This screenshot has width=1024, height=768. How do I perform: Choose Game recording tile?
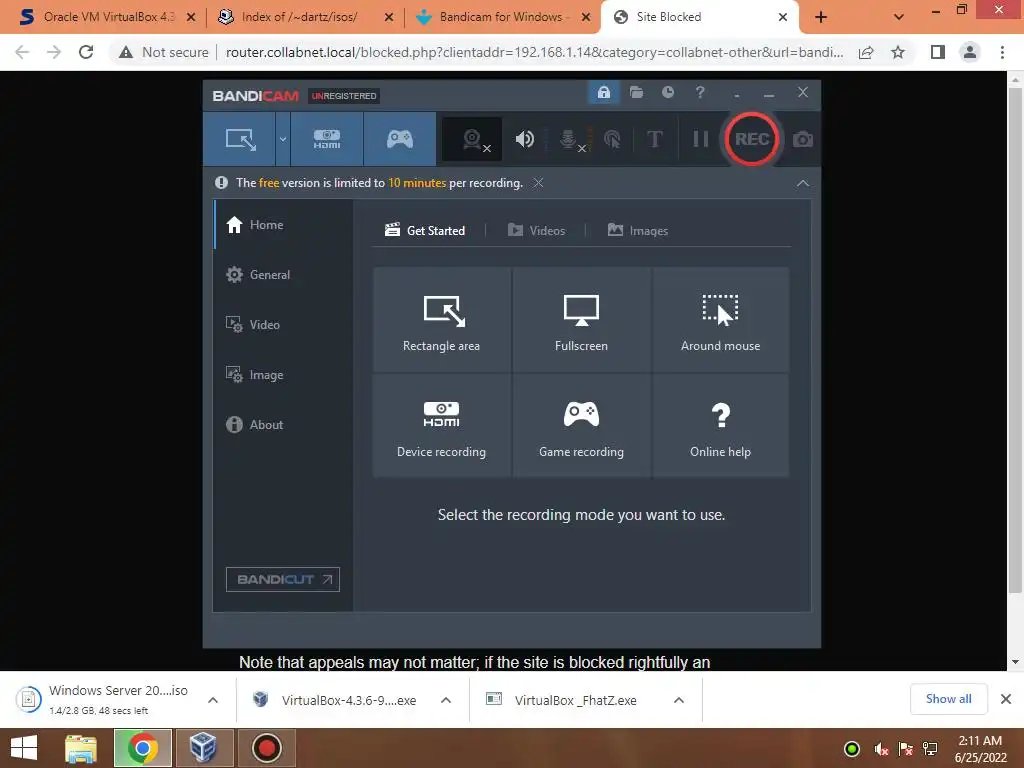click(x=581, y=426)
